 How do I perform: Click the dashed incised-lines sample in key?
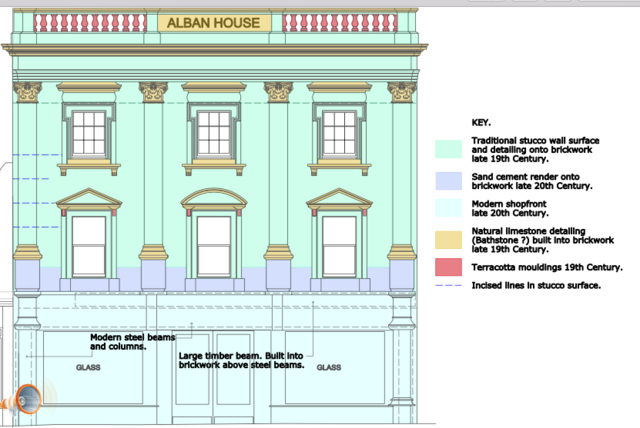[x=448, y=285]
